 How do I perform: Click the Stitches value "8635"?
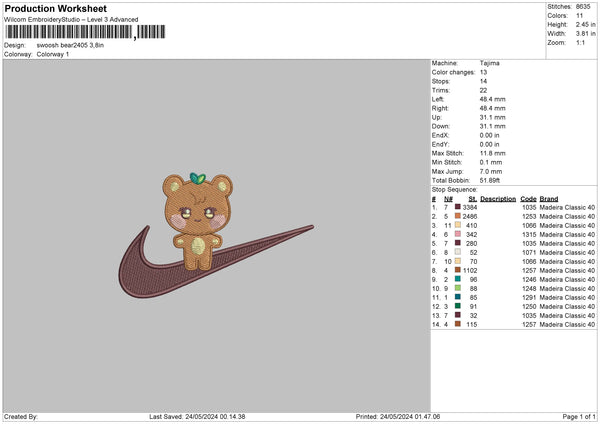point(583,7)
